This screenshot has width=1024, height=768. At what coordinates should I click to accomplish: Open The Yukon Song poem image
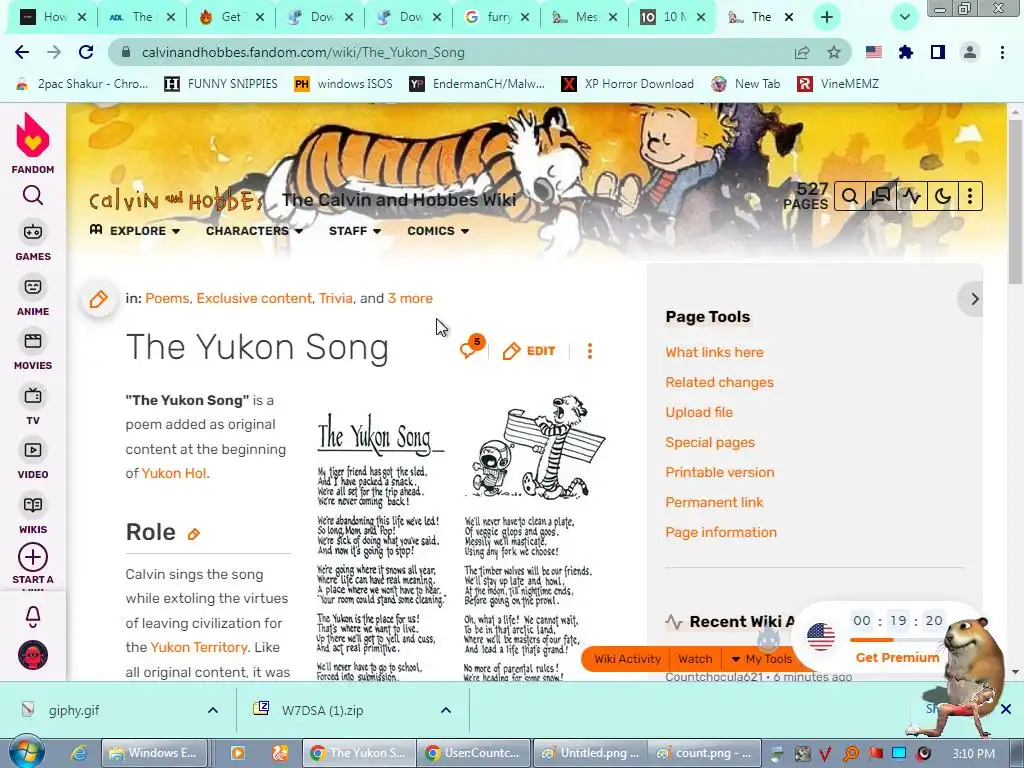460,537
